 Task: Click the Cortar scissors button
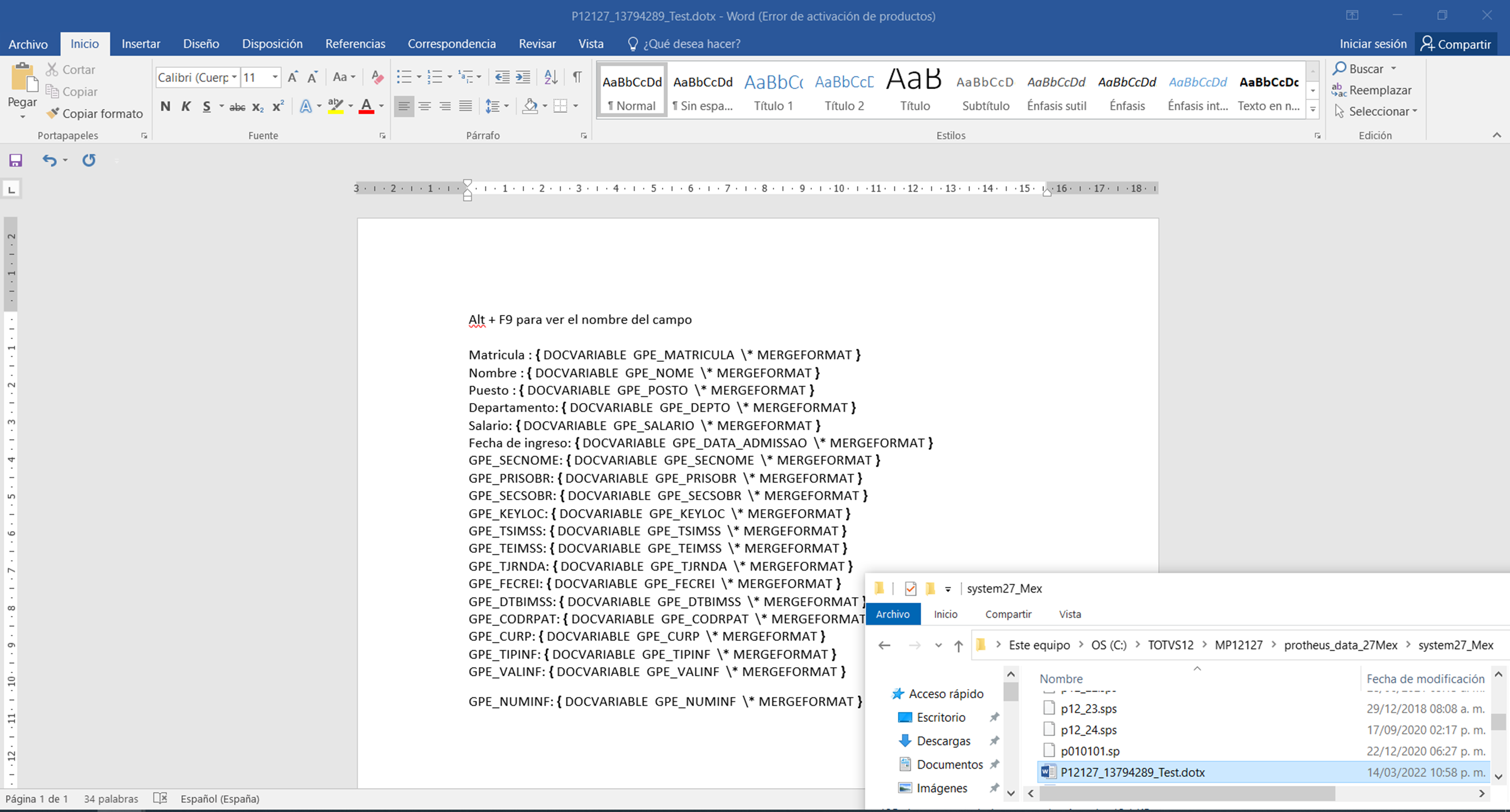(70, 69)
